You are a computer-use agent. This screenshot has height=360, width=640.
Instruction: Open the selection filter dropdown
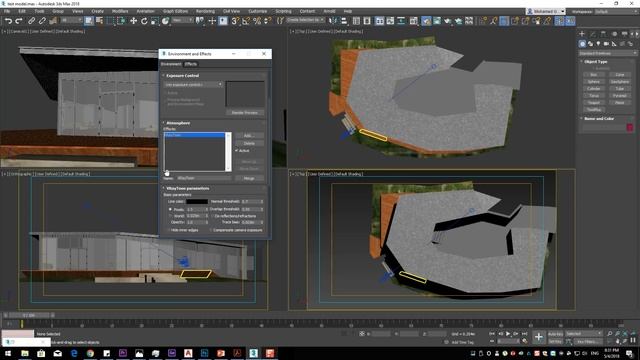tap(71, 20)
